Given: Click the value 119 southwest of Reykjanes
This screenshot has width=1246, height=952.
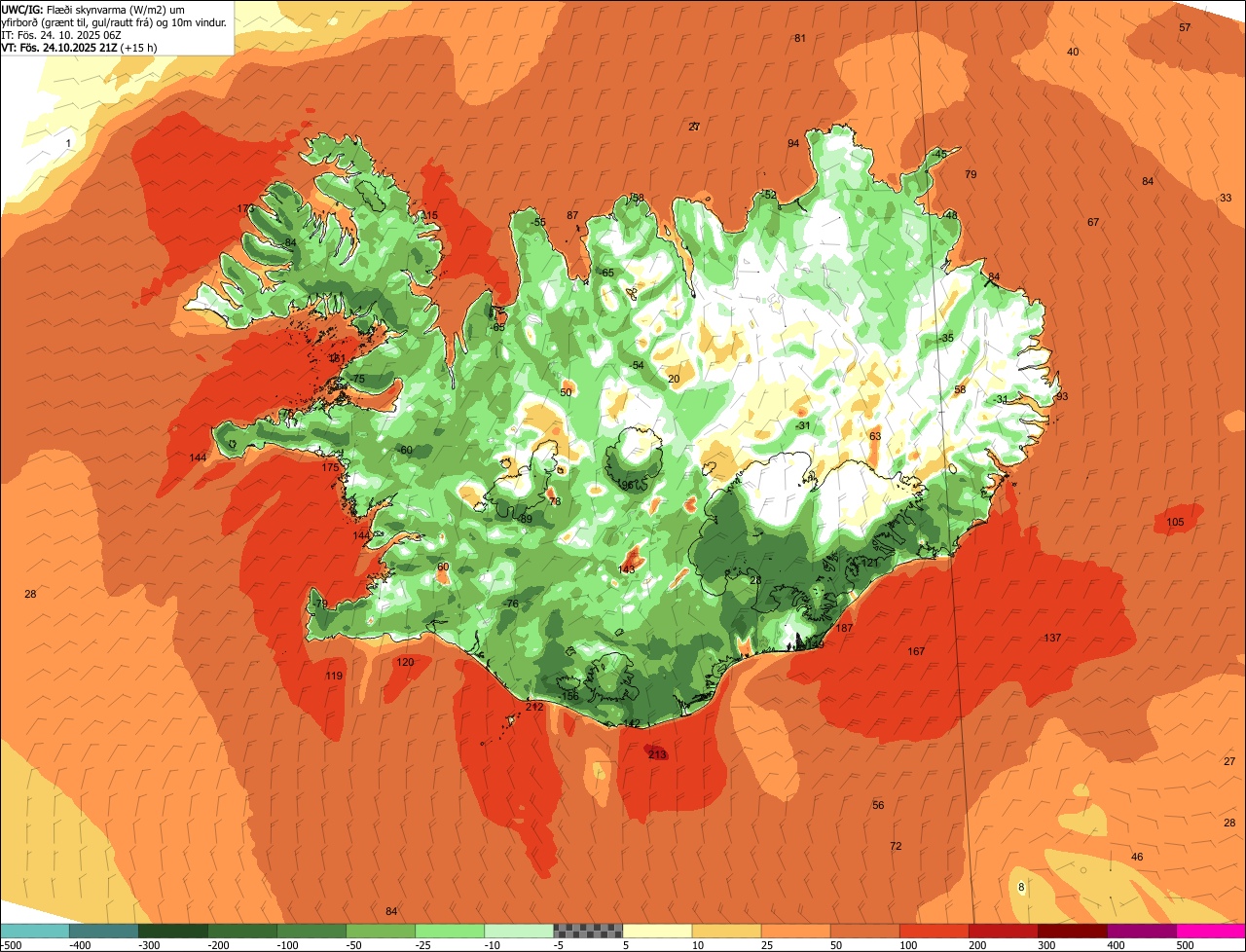Looking at the screenshot, I should click(x=334, y=676).
